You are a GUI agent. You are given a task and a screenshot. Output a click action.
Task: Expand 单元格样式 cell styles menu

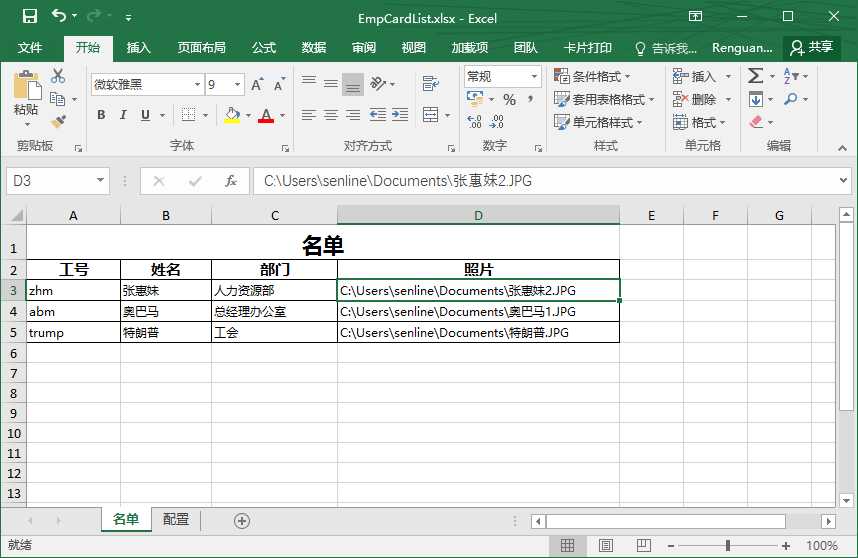click(x=598, y=122)
